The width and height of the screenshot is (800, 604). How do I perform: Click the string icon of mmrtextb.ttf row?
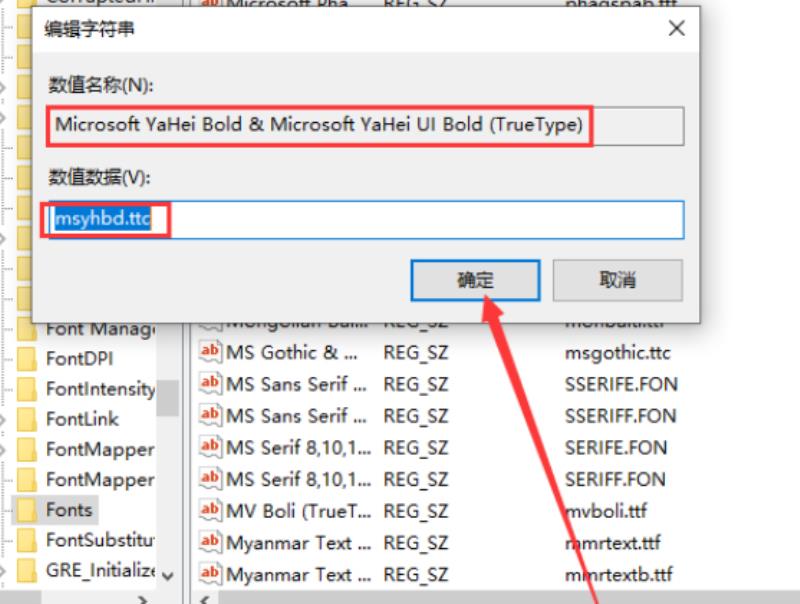point(210,574)
